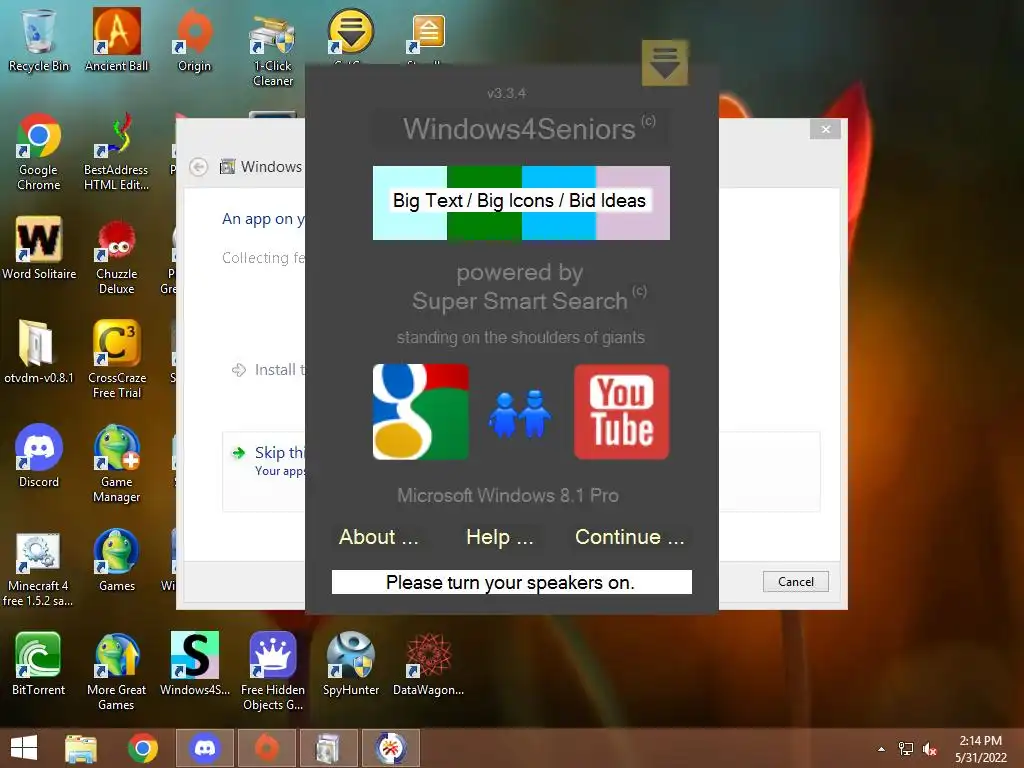The width and height of the screenshot is (1024, 768).
Task: Click Help ... in Windows4Seniors
Action: pyautogui.click(x=500, y=537)
